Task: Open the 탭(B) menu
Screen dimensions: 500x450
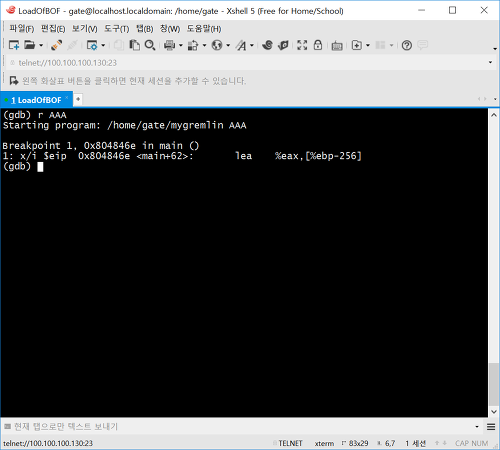Action: pos(144,29)
